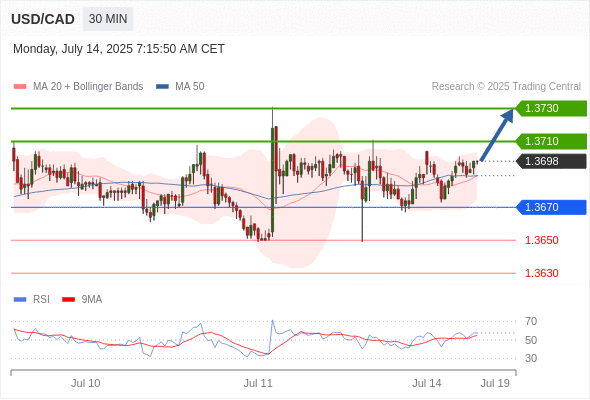The height and width of the screenshot is (400, 590).
Task: Click the Research © 2025 Trading Central credit
Action: [x=506, y=87]
